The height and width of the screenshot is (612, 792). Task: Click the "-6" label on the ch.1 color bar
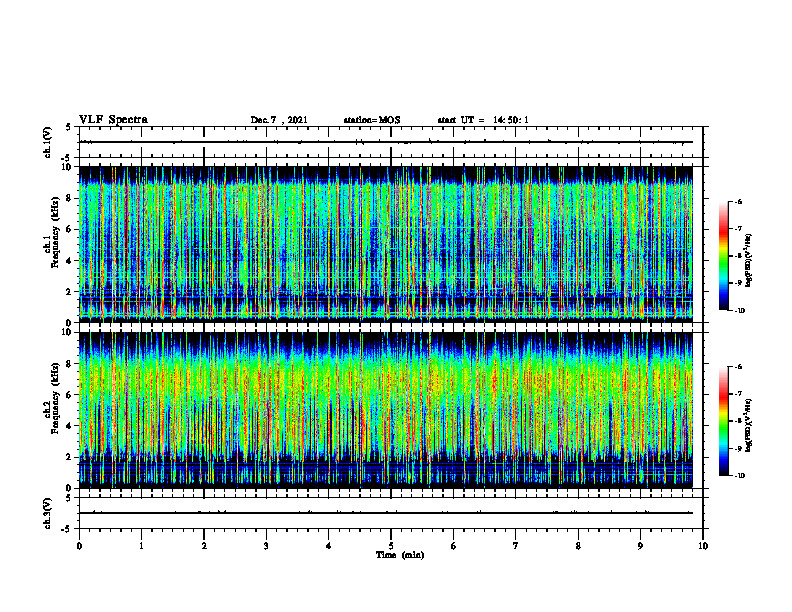coord(739,201)
